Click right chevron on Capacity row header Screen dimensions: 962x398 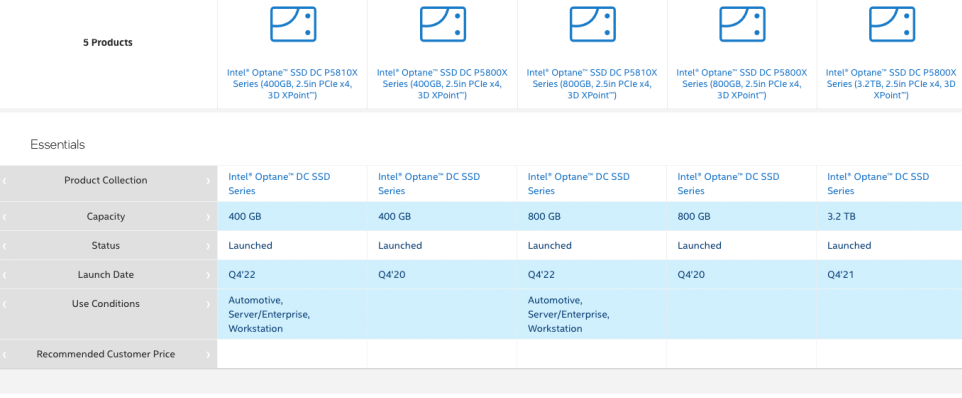point(208,217)
